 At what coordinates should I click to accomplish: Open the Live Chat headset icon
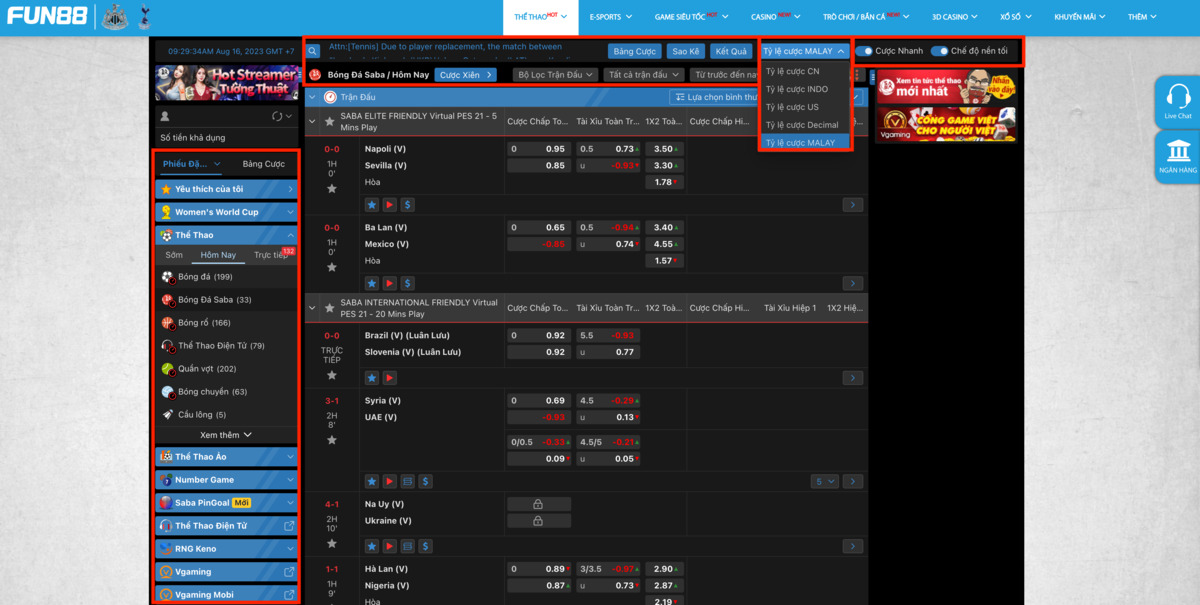click(1178, 98)
